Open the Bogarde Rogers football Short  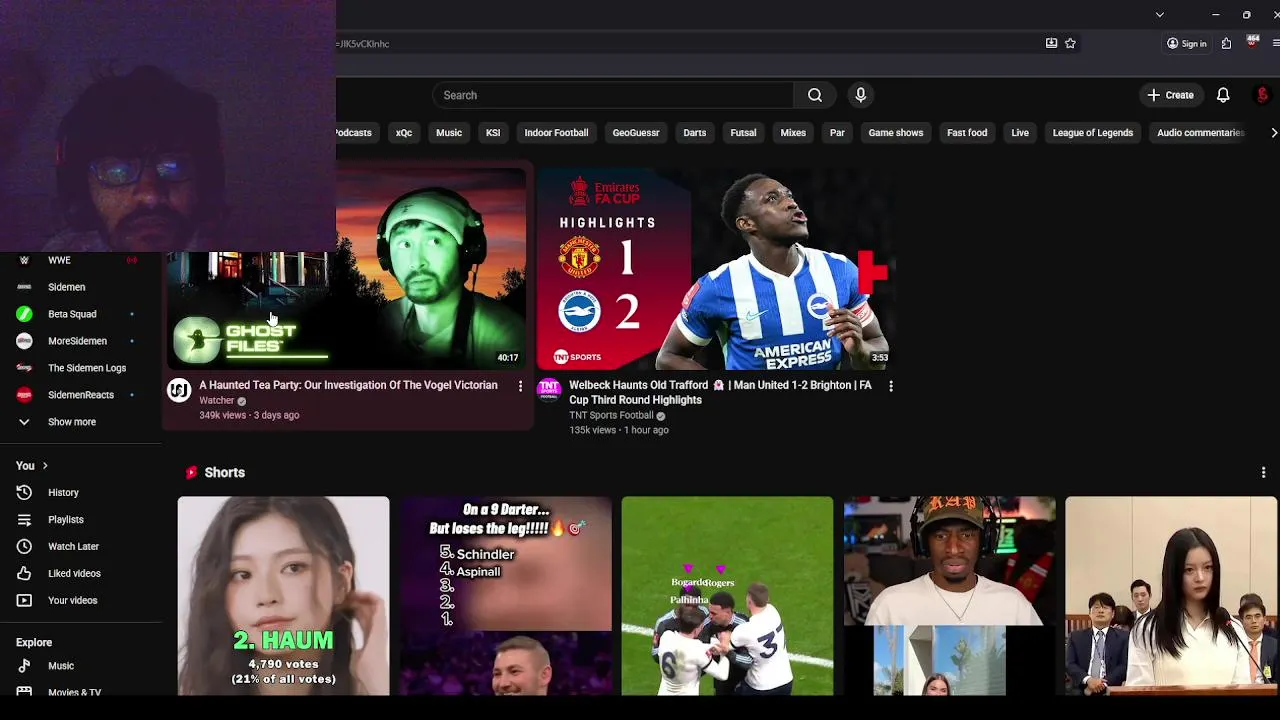(x=727, y=596)
